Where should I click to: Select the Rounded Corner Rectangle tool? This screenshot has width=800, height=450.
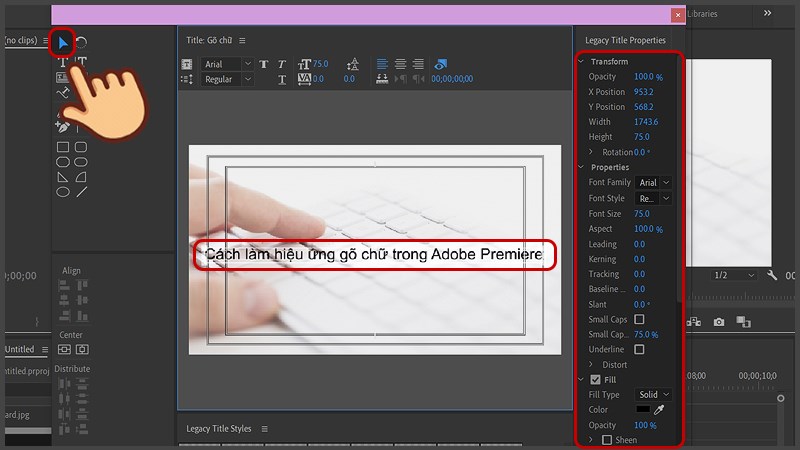tap(81, 147)
